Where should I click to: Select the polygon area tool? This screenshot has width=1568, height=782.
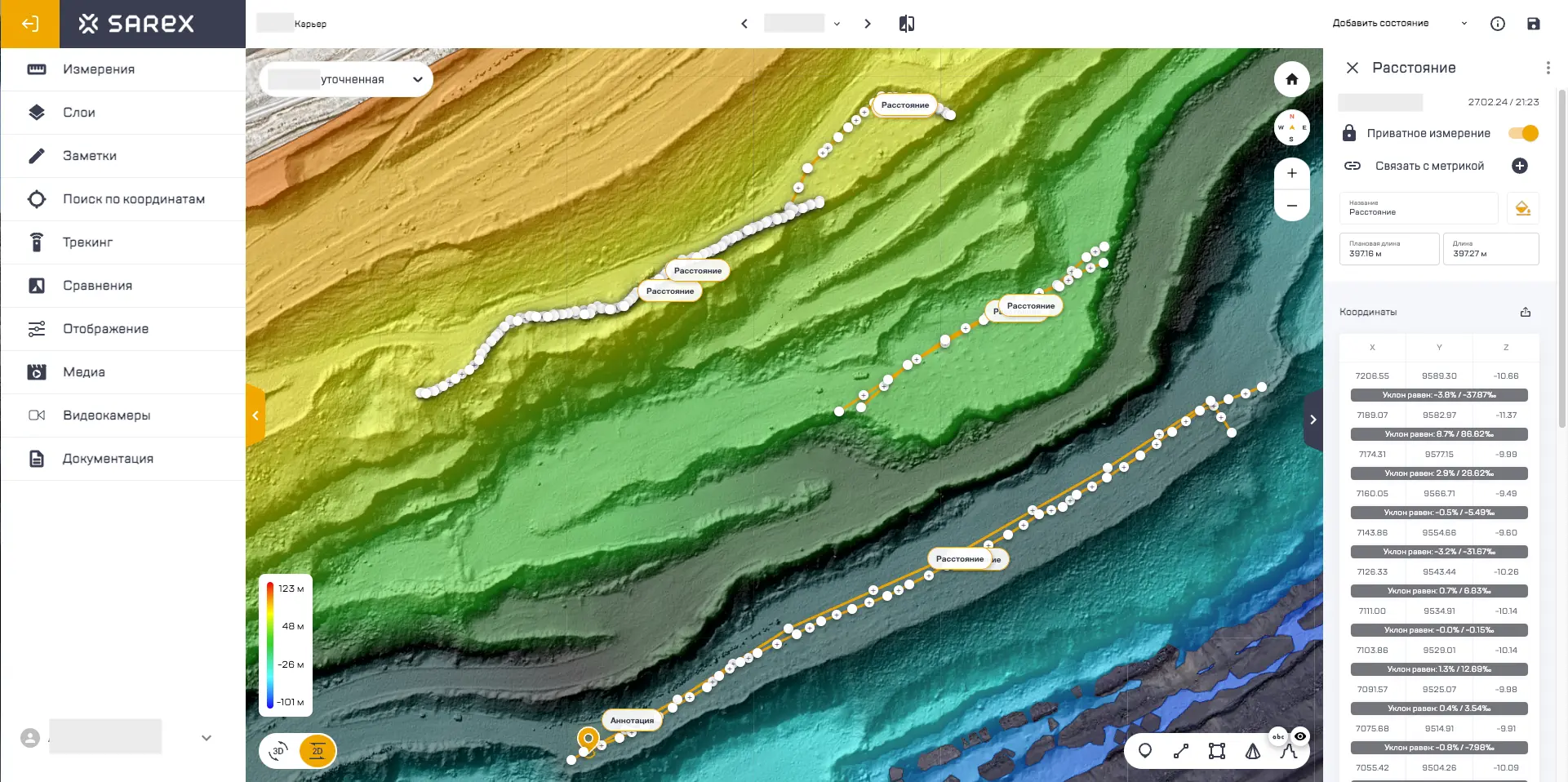pyautogui.click(x=1217, y=751)
